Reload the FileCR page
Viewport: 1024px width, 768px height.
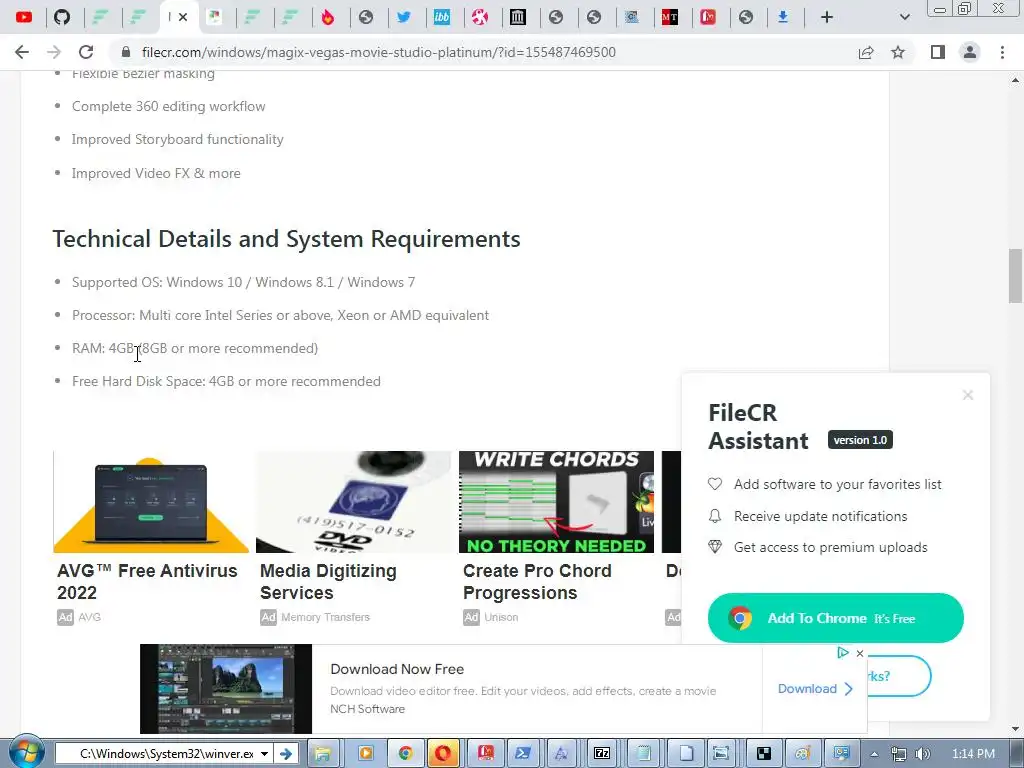coord(86,52)
